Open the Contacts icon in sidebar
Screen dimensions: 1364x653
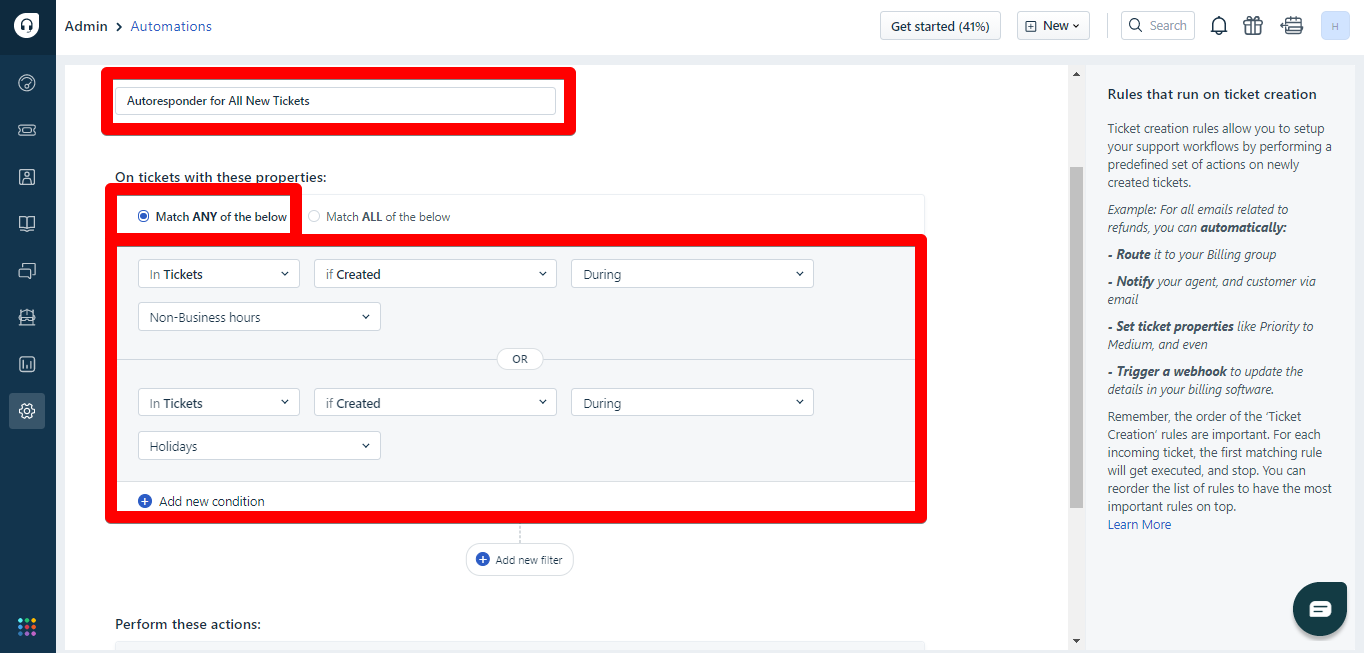pos(27,177)
